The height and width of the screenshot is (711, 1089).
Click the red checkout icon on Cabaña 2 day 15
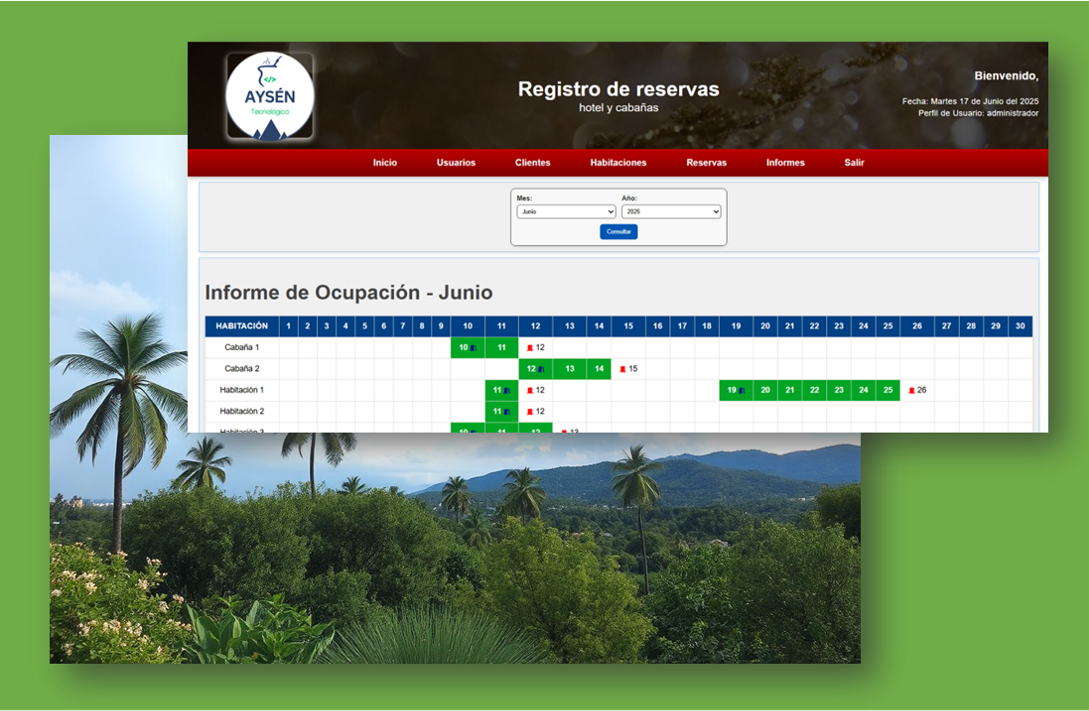pyautogui.click(x=622, y=369)
